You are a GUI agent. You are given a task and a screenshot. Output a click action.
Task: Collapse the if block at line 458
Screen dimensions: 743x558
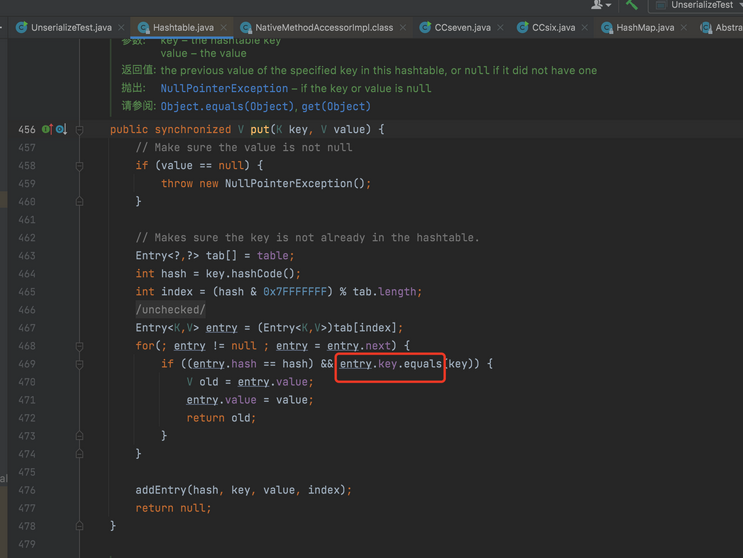click(80, 166)
